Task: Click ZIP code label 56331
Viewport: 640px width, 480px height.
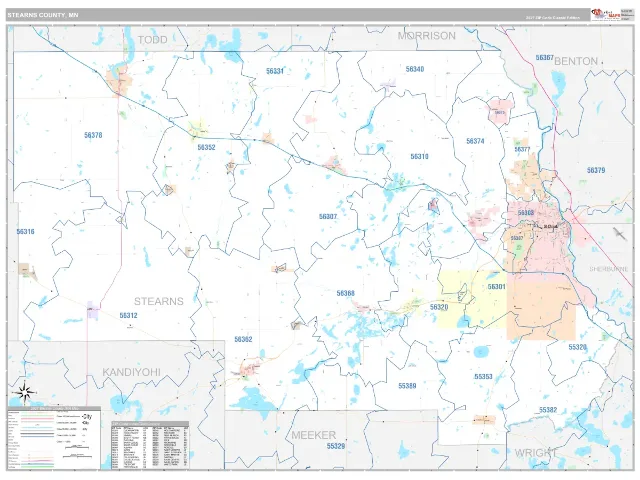Action: coord(275,71)
